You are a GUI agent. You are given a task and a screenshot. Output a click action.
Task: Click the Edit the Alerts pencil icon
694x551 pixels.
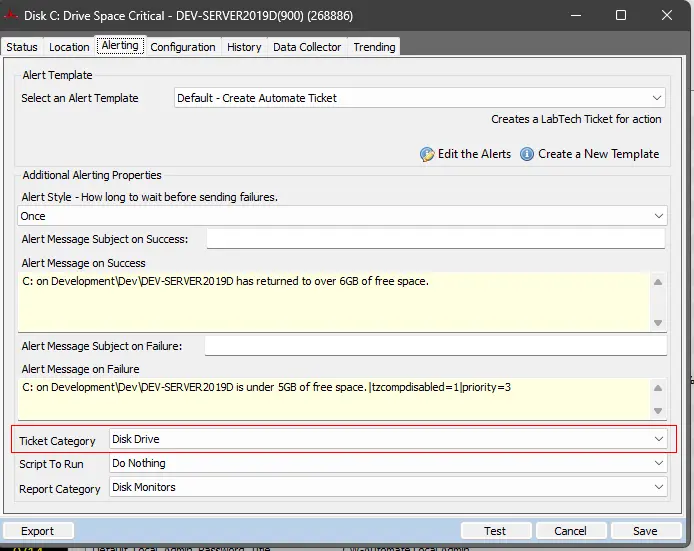pos(427,154)
